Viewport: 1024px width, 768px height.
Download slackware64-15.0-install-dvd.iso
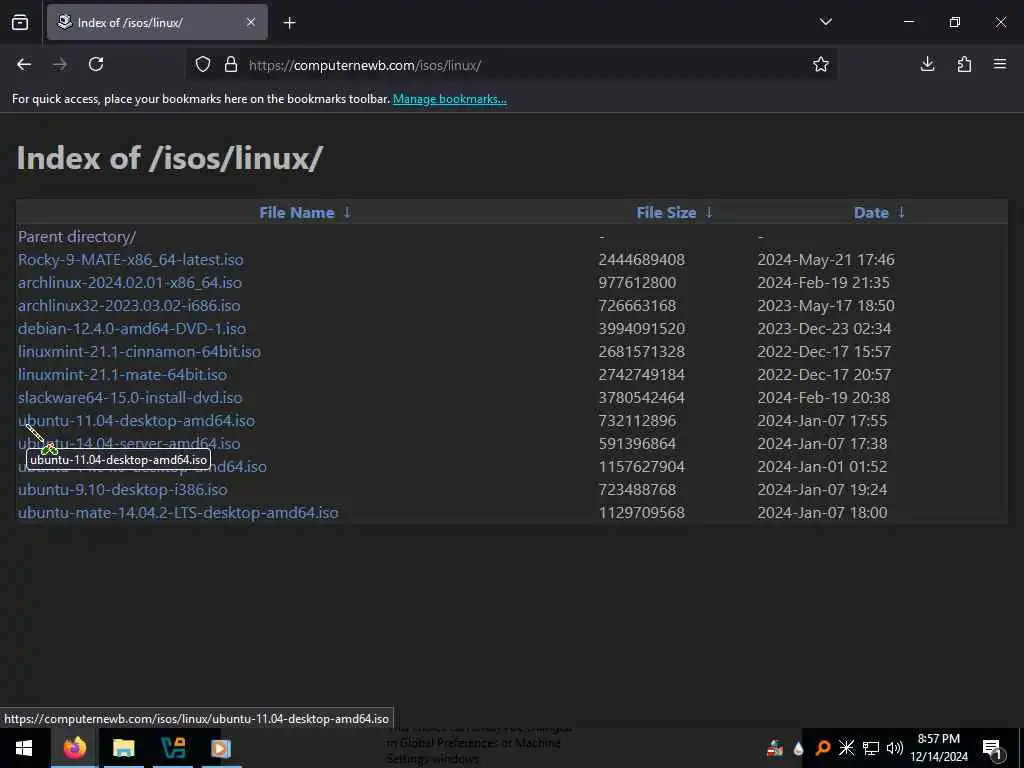130,397
